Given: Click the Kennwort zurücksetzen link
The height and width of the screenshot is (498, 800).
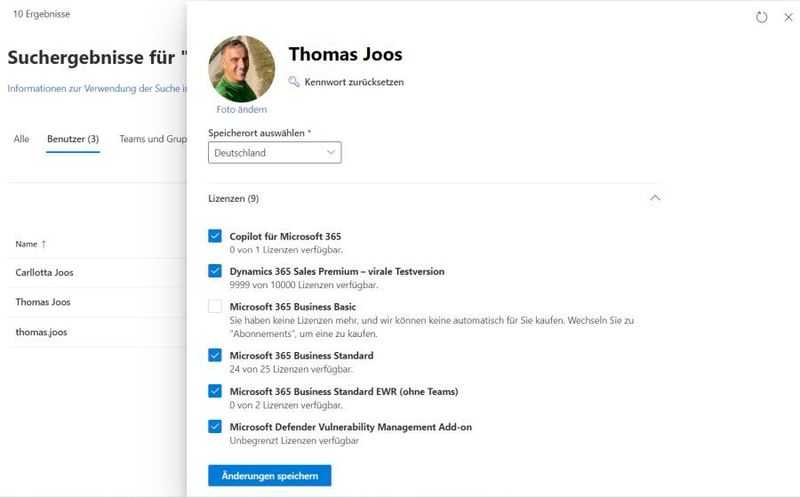Looking at the screenshot, I should (x=354, y=82).
